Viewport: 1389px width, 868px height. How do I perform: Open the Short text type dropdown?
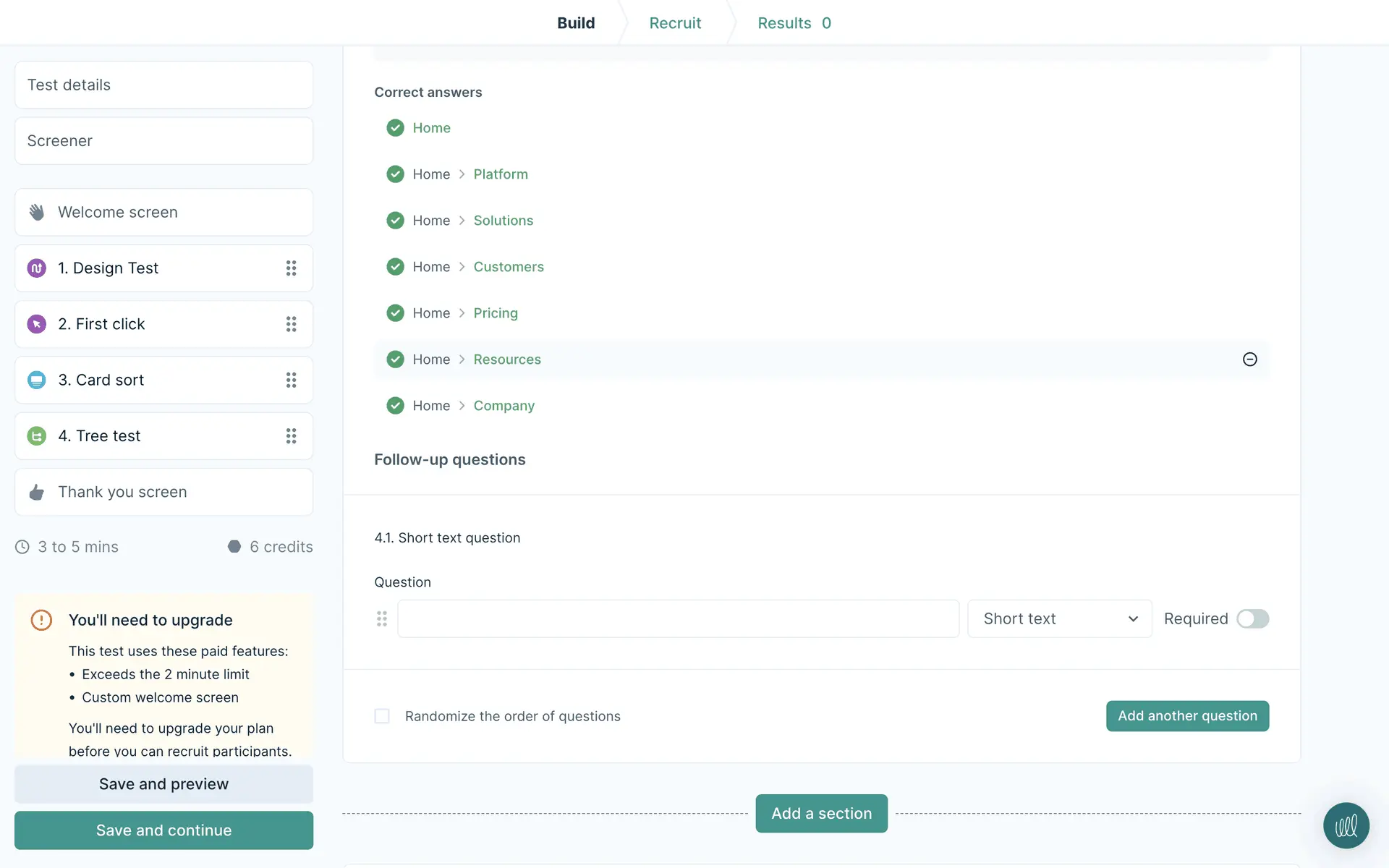tap(1059, 618)
